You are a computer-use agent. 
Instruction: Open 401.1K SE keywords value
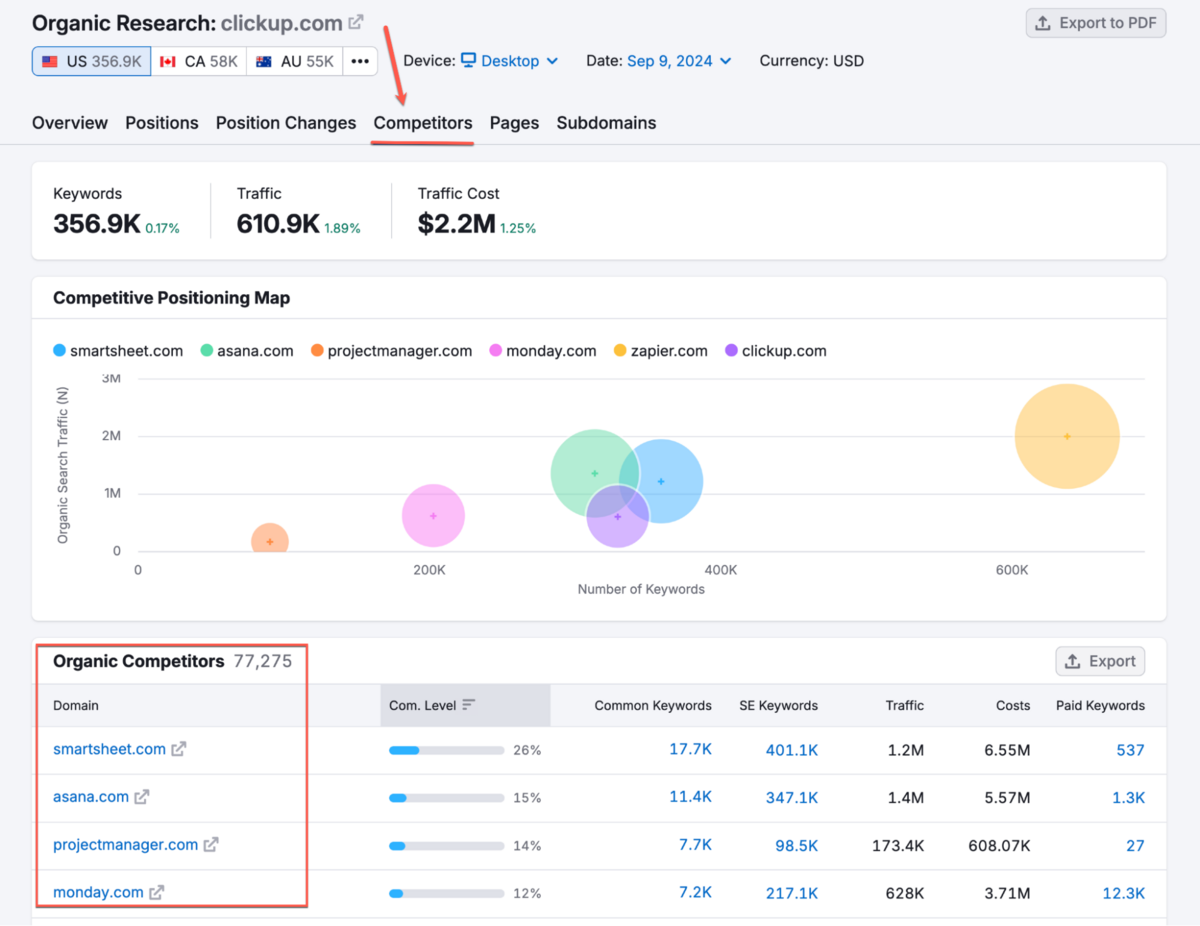point(792,749)
